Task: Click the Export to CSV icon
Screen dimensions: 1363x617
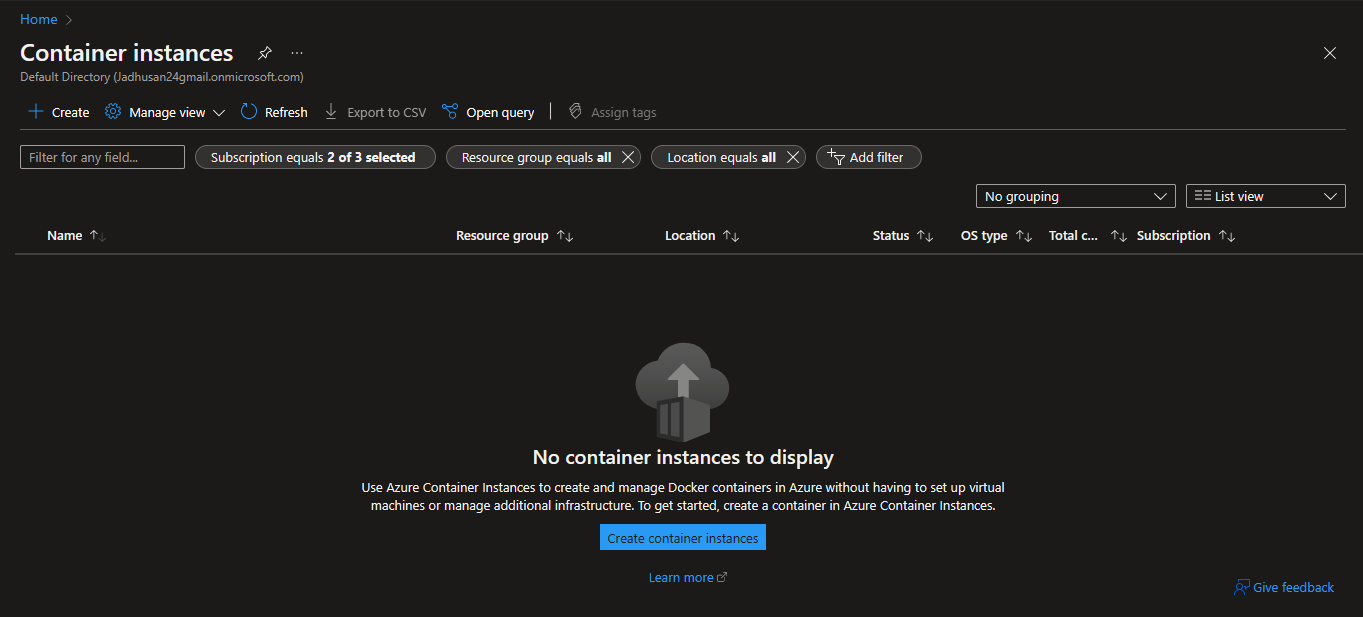Action: pyautogui.click(x=331, y=111)
